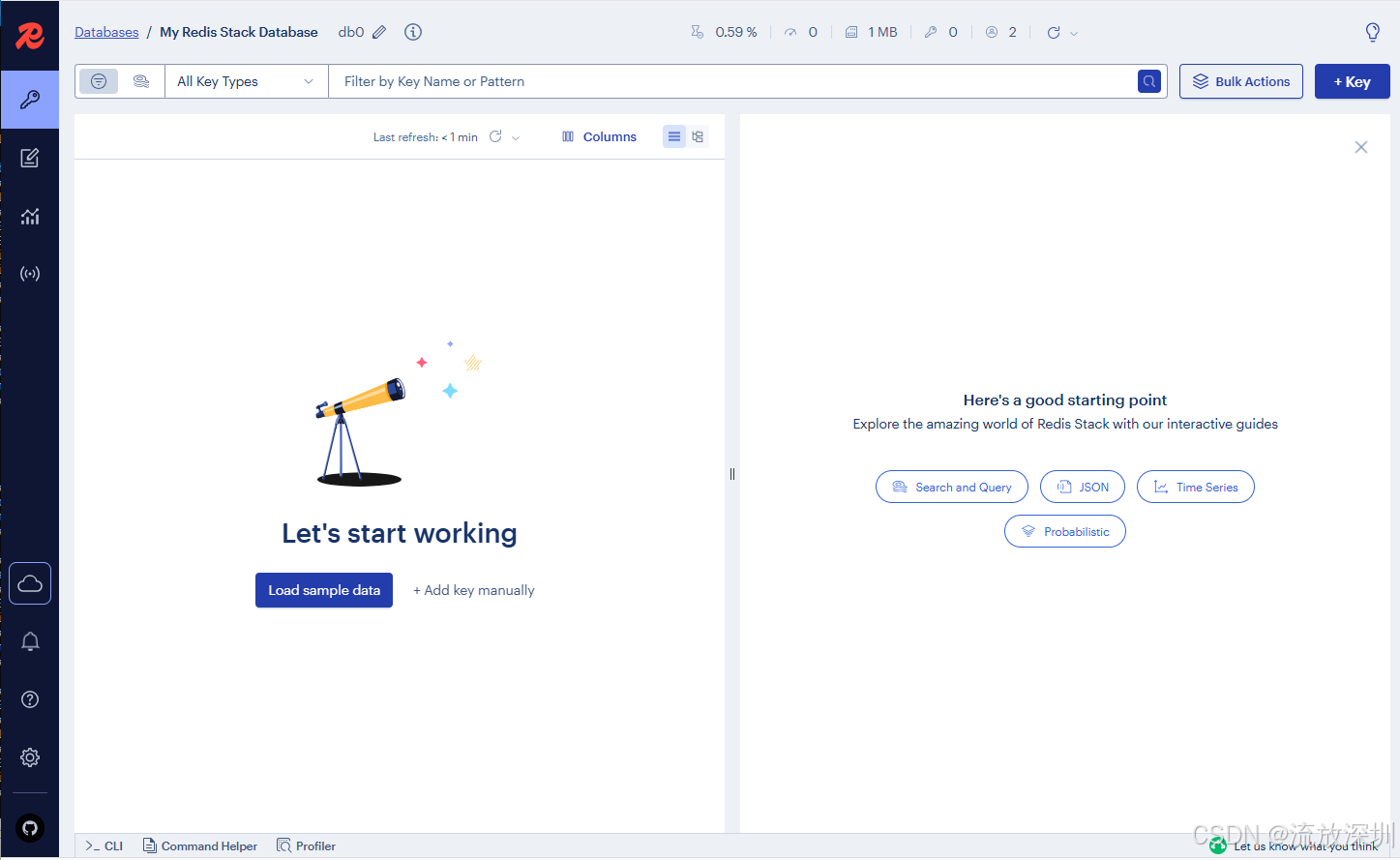Refresh the database overview in header

1054,32
